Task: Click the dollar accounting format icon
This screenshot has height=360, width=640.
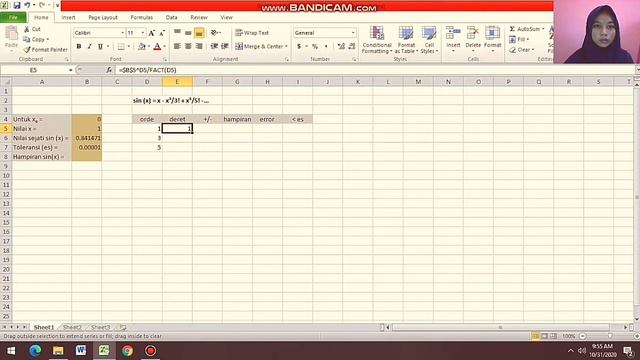Action: pos(299,47)
